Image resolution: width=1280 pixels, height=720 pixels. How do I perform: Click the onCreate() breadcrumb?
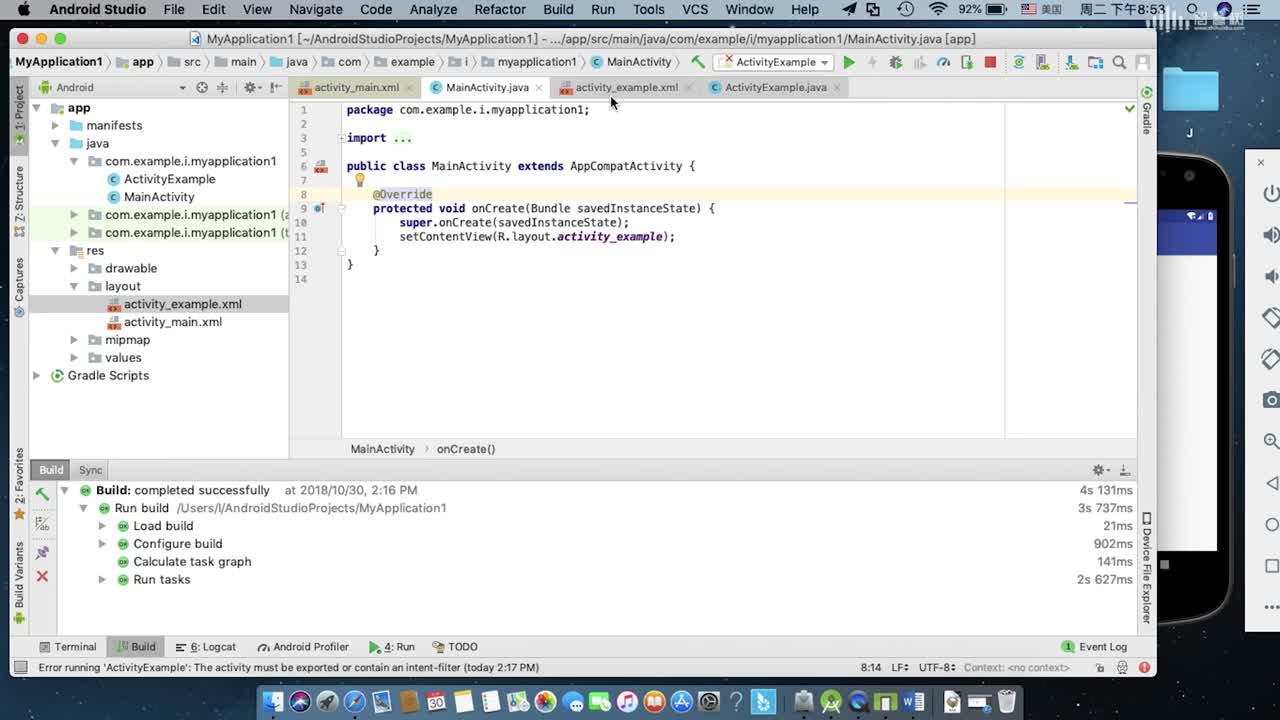click(x=466, y=449)
